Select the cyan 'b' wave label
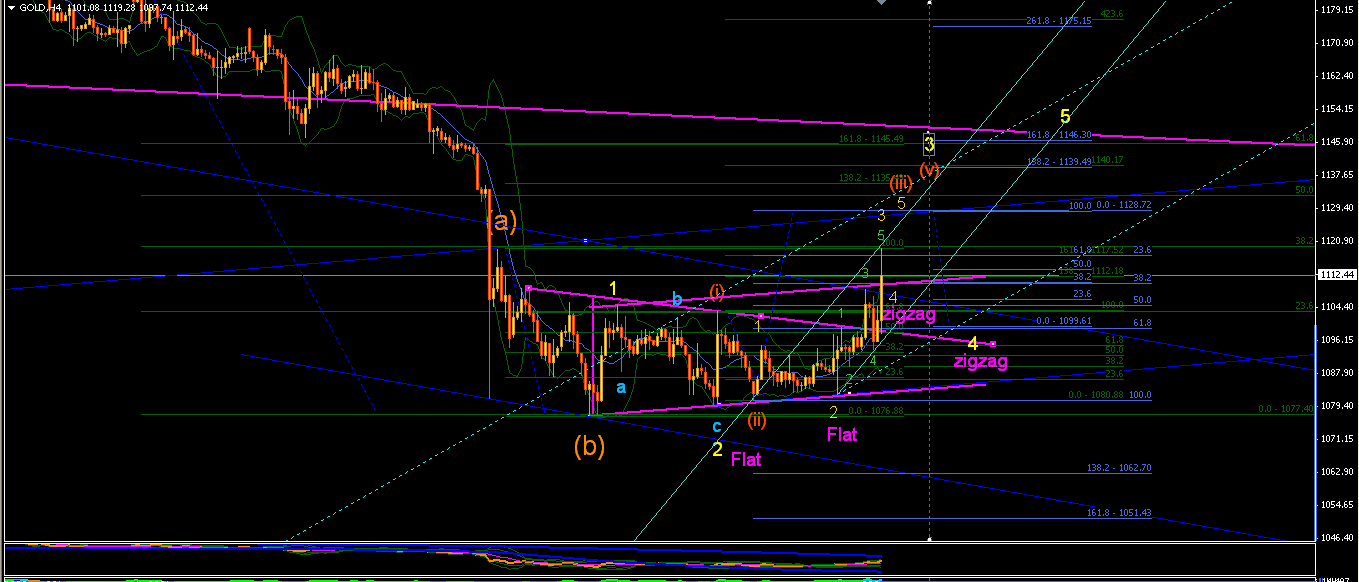This screenshot has width=1359, height=582. (x=677, y=298)
